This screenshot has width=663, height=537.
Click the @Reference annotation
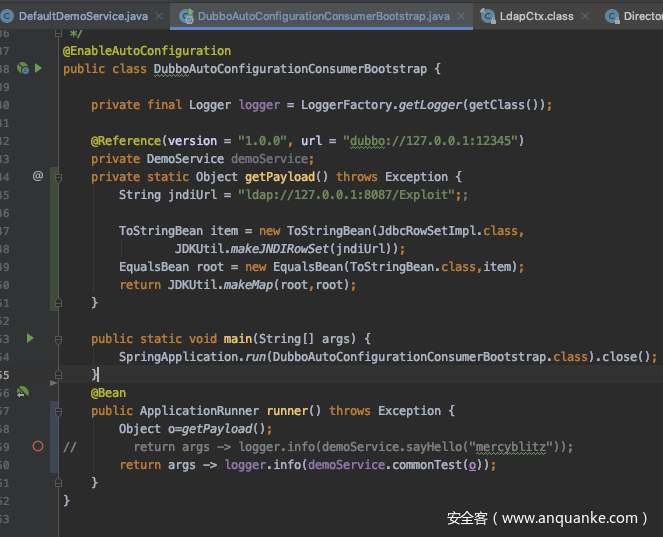(x=126, y=141)
